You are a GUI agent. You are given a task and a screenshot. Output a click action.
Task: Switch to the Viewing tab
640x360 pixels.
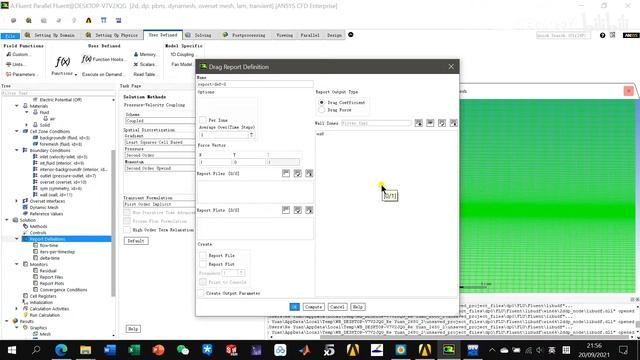(x=284, y=36)
